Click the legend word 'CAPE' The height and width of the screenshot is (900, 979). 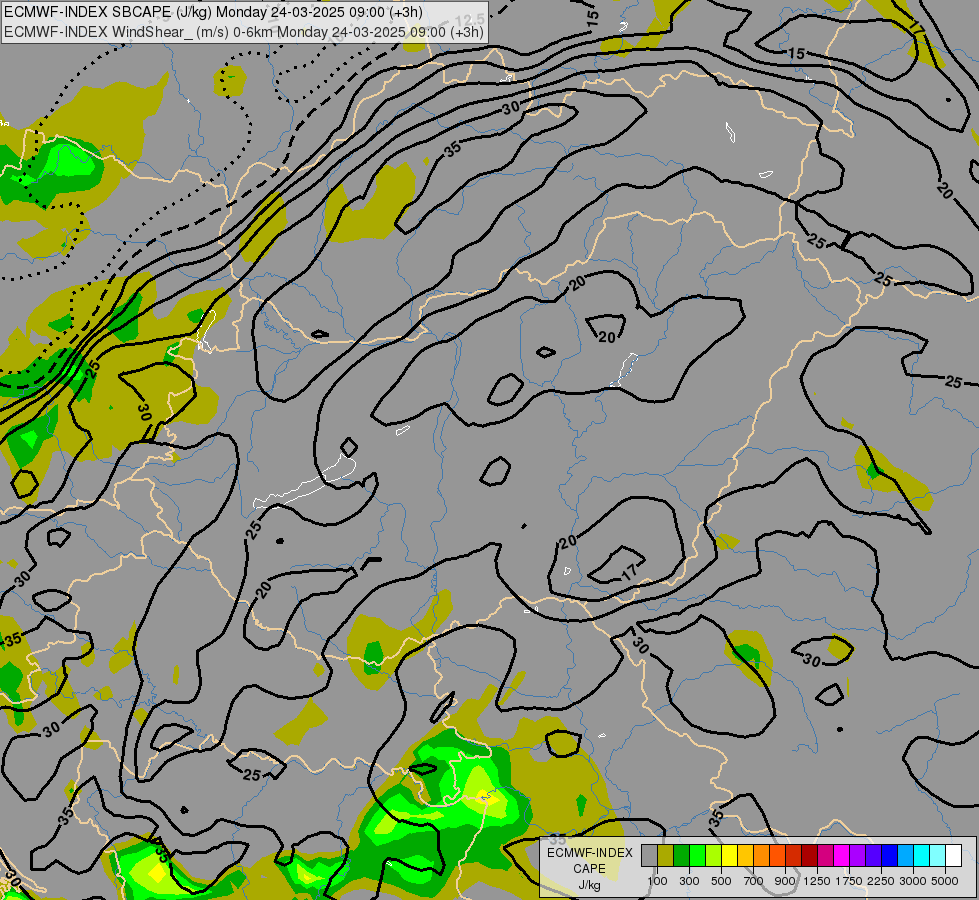coord(589,869)
